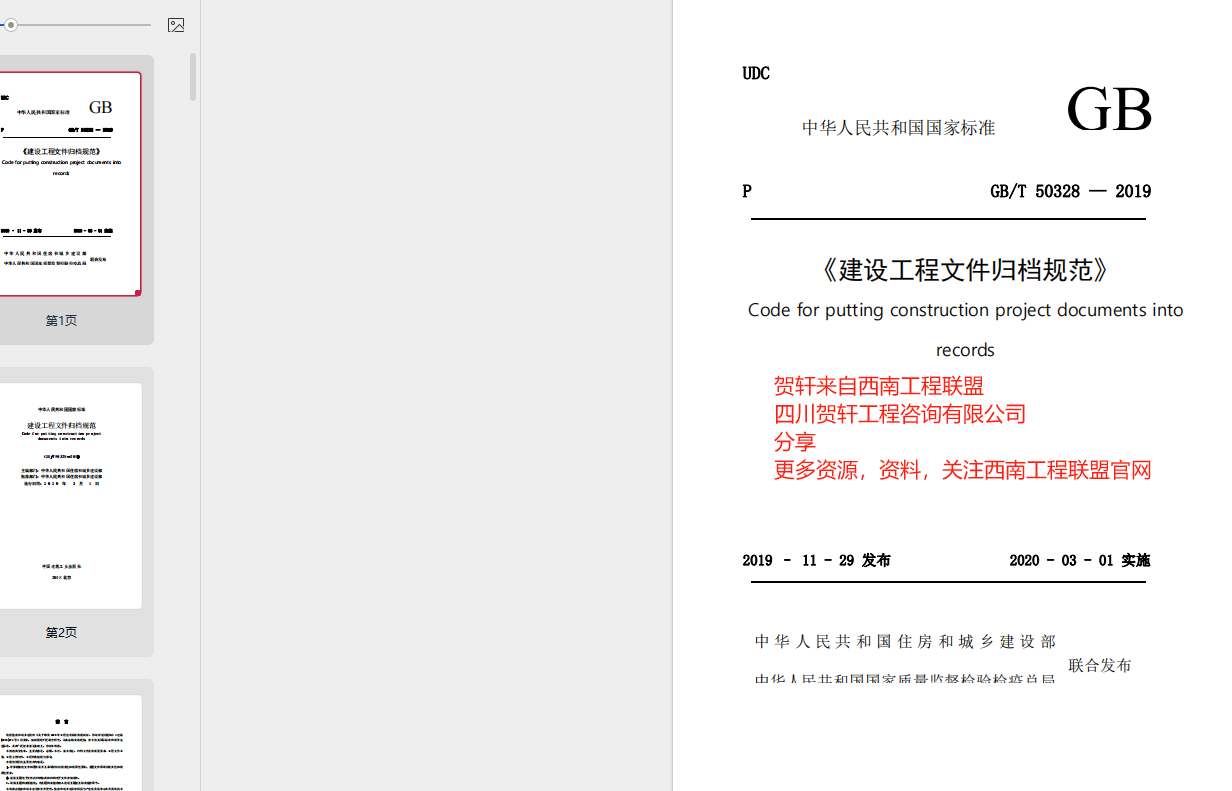Click the red 分享 text

[x=795, y=442]
